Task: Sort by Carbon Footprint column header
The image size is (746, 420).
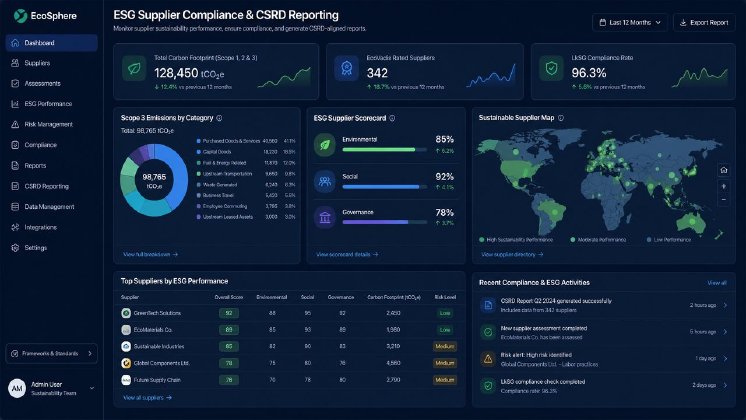Action: [x=393, y=297]
